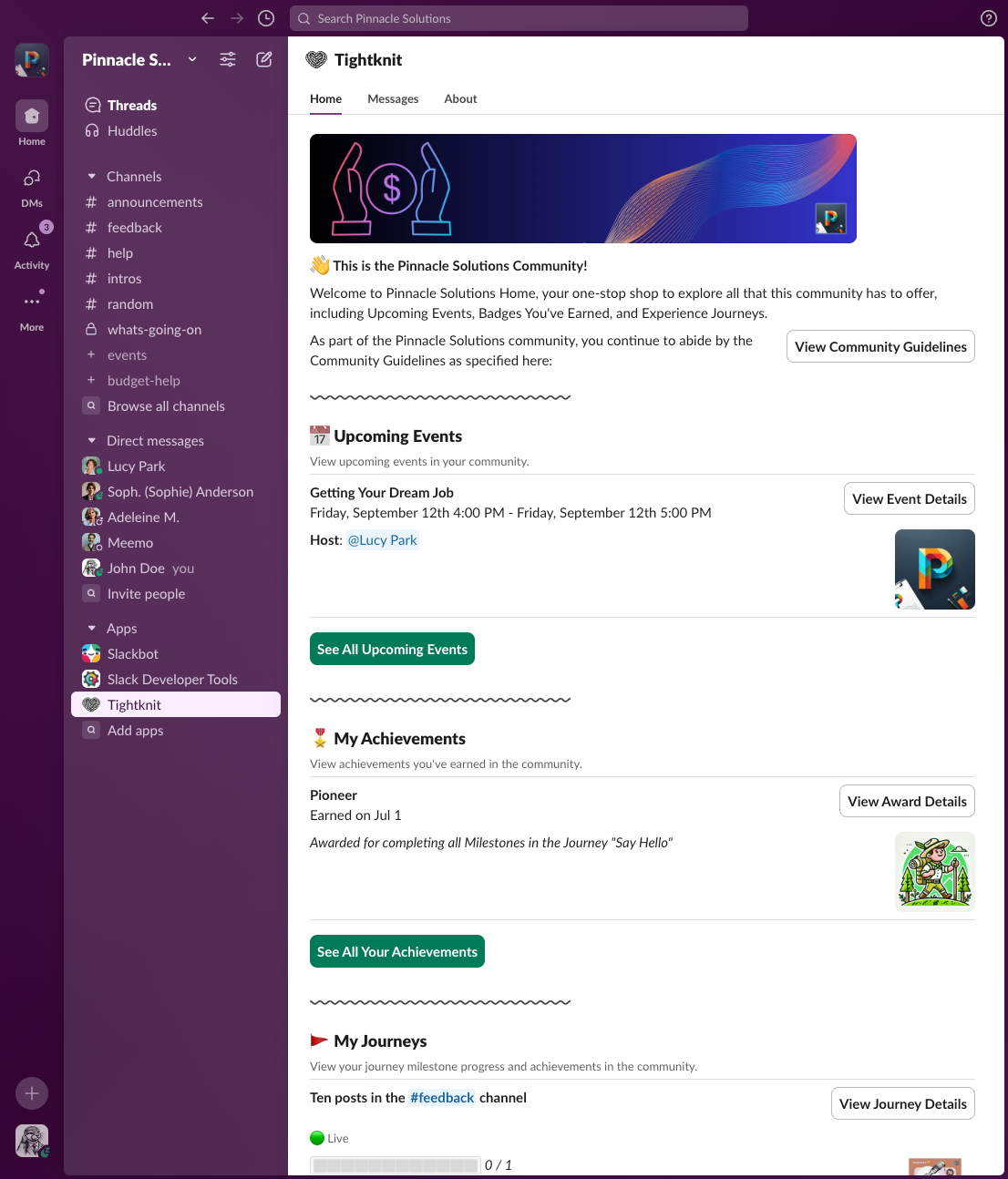Click the plus create button at bottom left
The height and width of the screenshot is (1179, 1008).
32,1093
